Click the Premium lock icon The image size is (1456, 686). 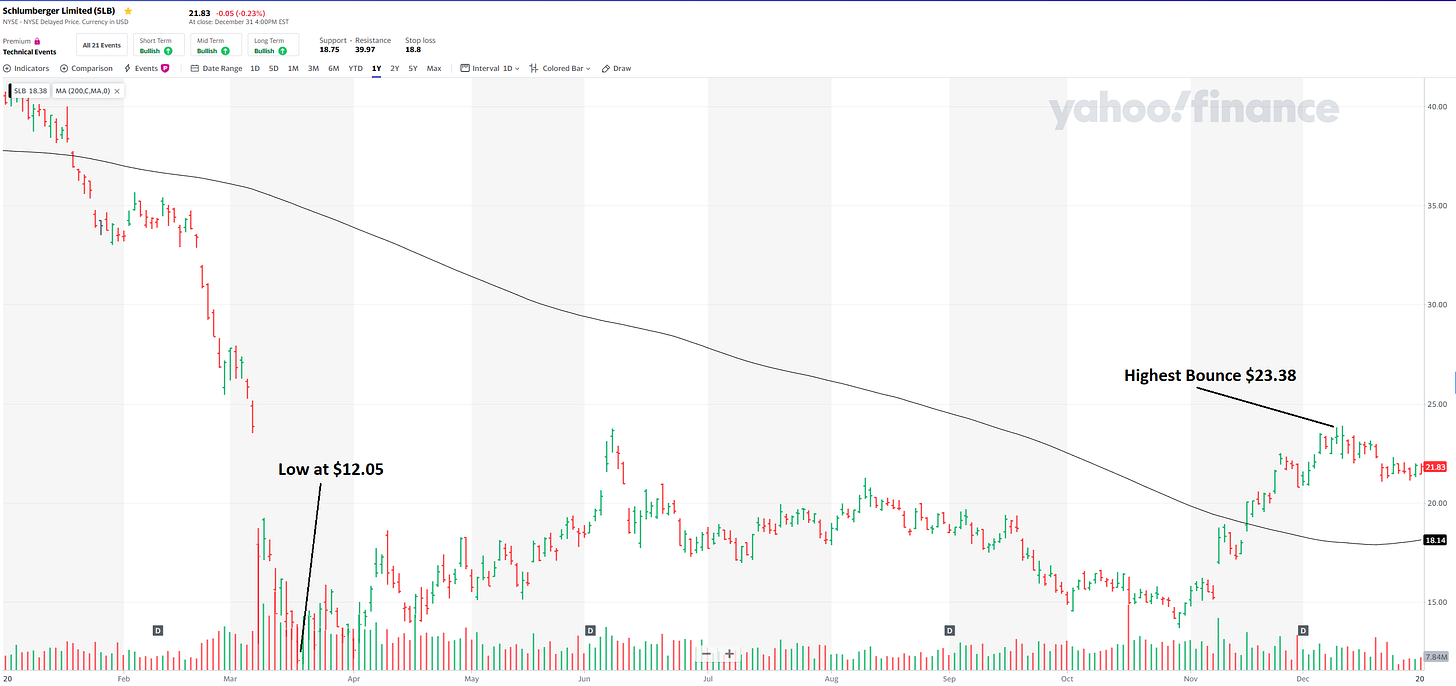click(38, 41)
